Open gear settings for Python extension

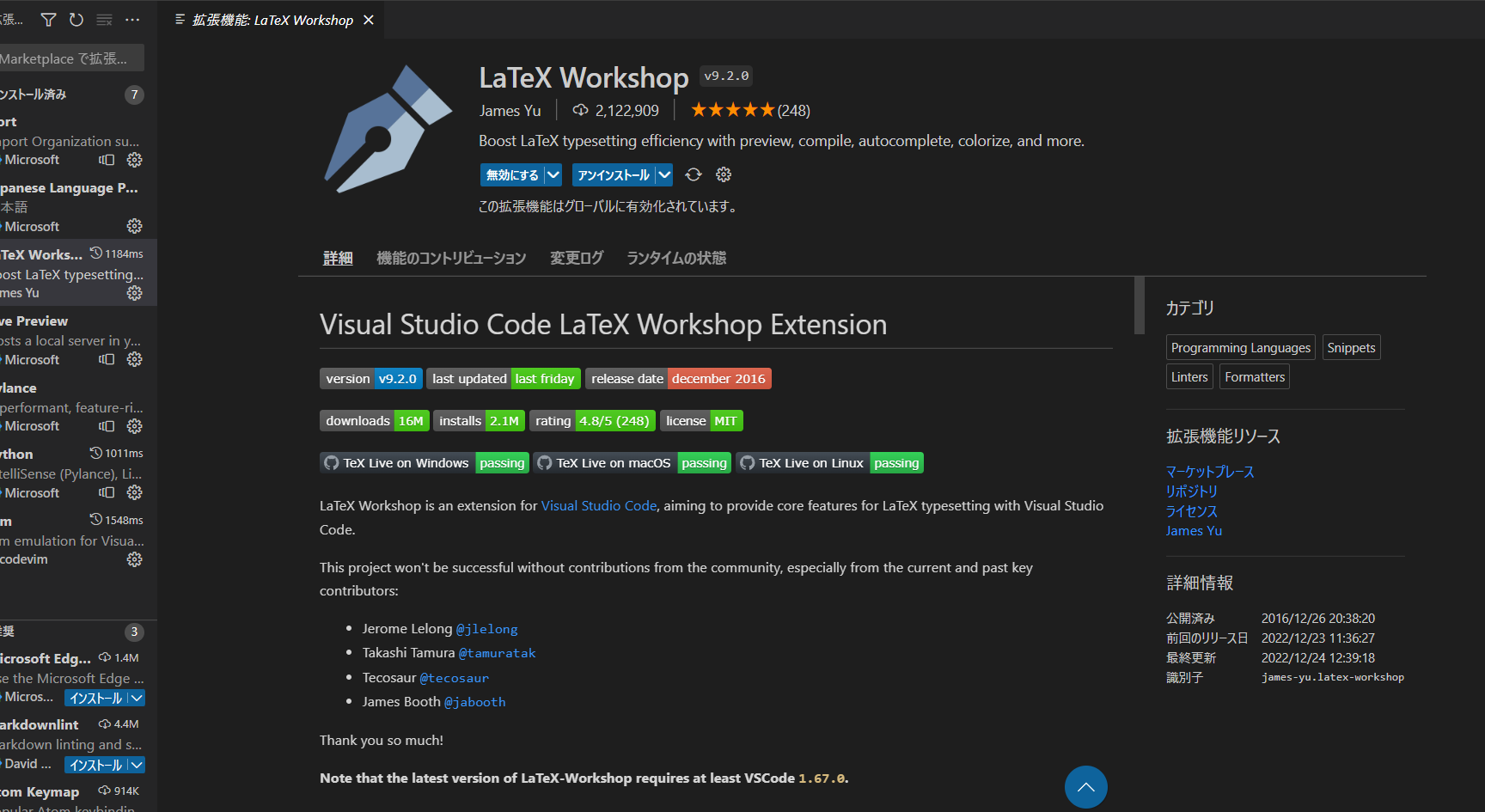point(135,492)
